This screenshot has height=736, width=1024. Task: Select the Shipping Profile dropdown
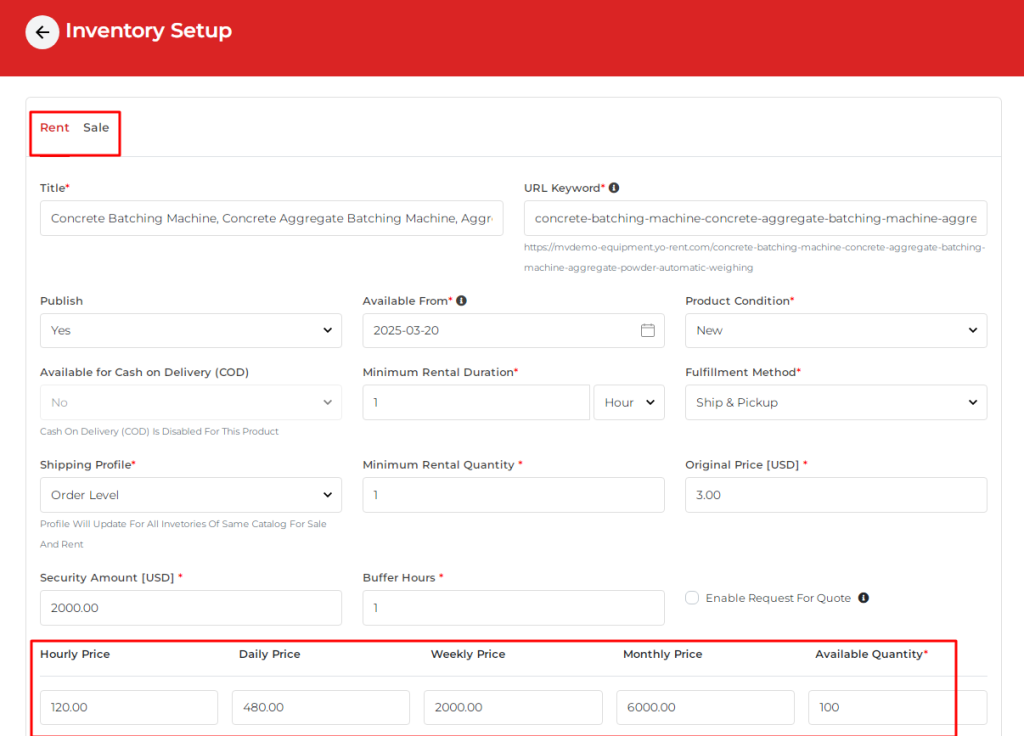(x=190, y=495)
